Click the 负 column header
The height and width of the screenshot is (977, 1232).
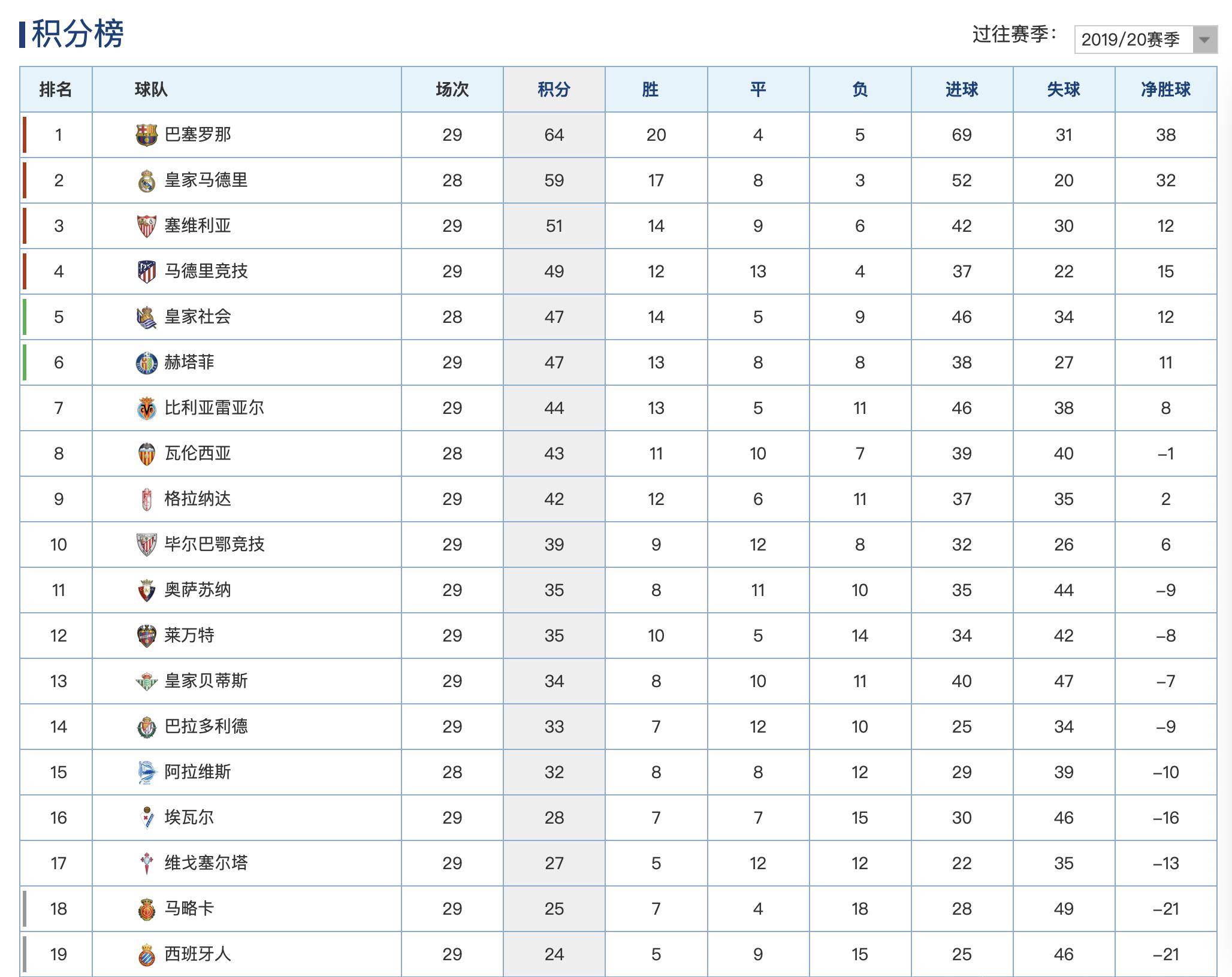[860, 90]
